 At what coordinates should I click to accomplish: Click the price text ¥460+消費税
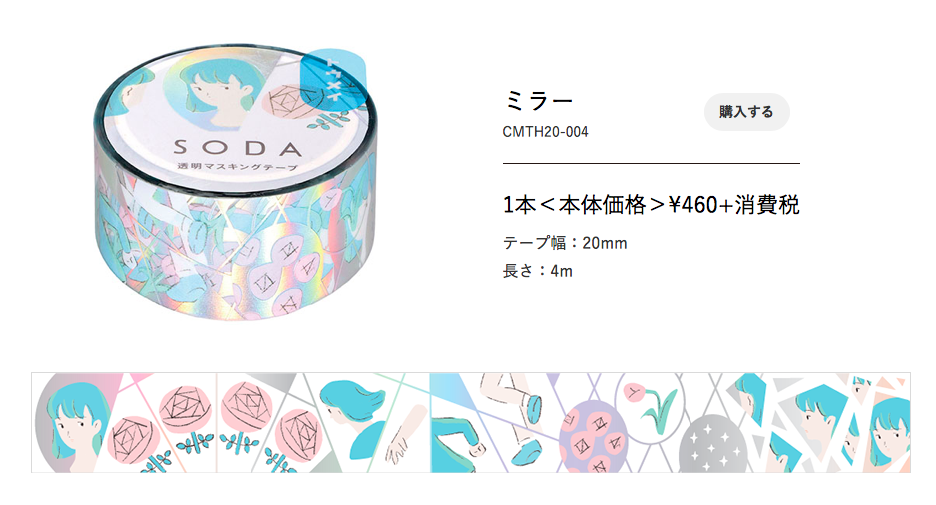coord(734,205)
